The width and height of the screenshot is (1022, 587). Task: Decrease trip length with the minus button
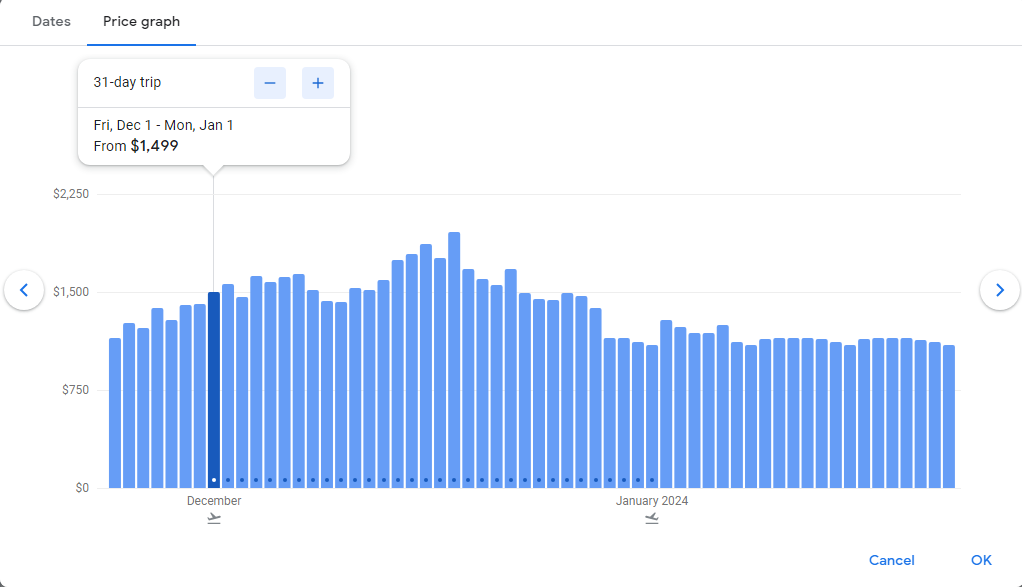[270, 83]
